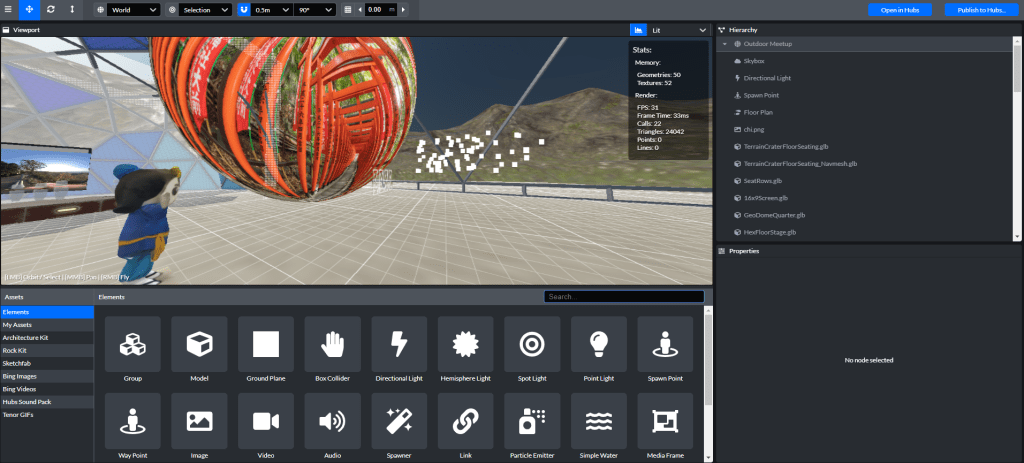Switch to the Architecture Kit assets

point(25,338)
